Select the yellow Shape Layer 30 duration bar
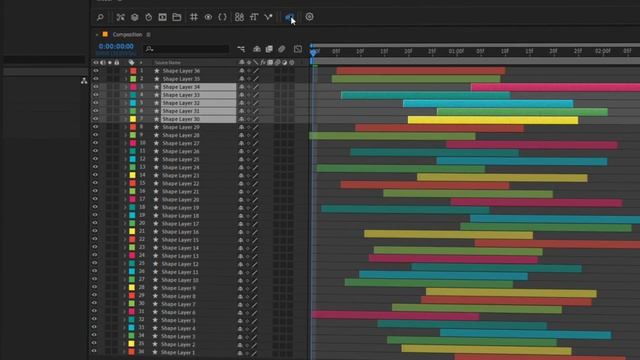The height and width of the screenshot is (360, 640). click(x=493, y=120)
